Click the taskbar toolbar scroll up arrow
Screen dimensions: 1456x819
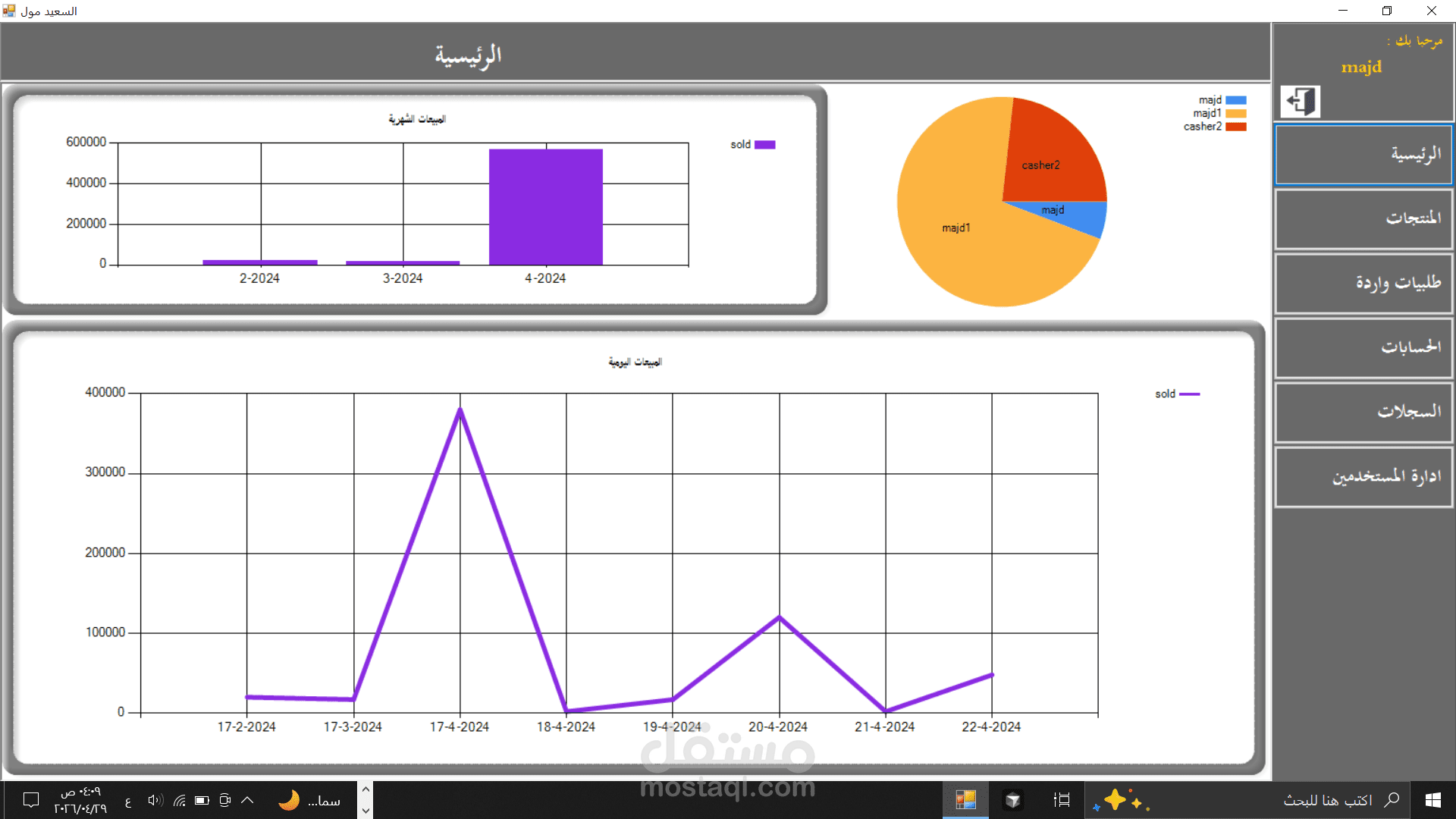point(366,789)
